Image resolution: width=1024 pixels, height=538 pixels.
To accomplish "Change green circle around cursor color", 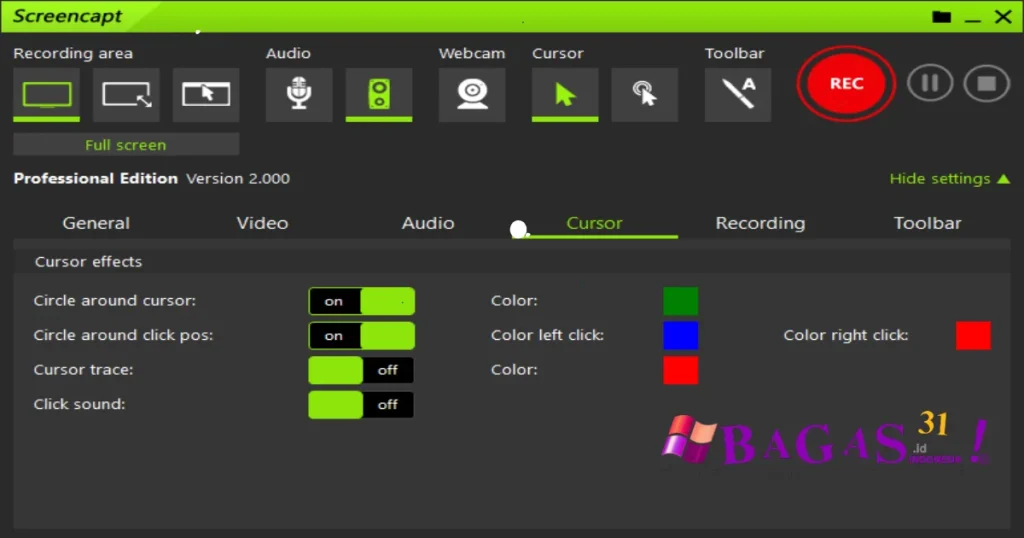I will tap(680, 301).
